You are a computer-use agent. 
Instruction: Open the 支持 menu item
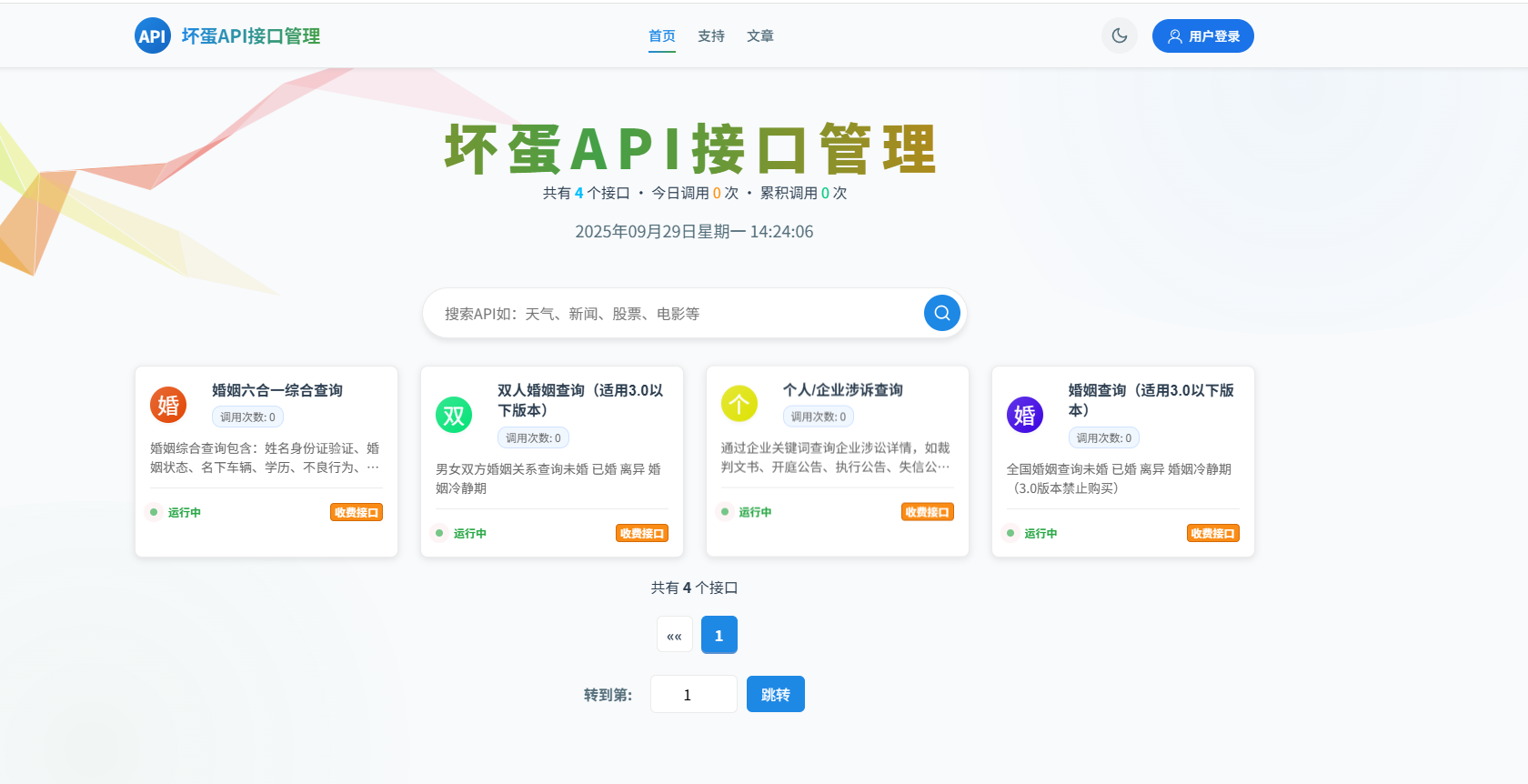pyautogui.click(x=710, y=36)
